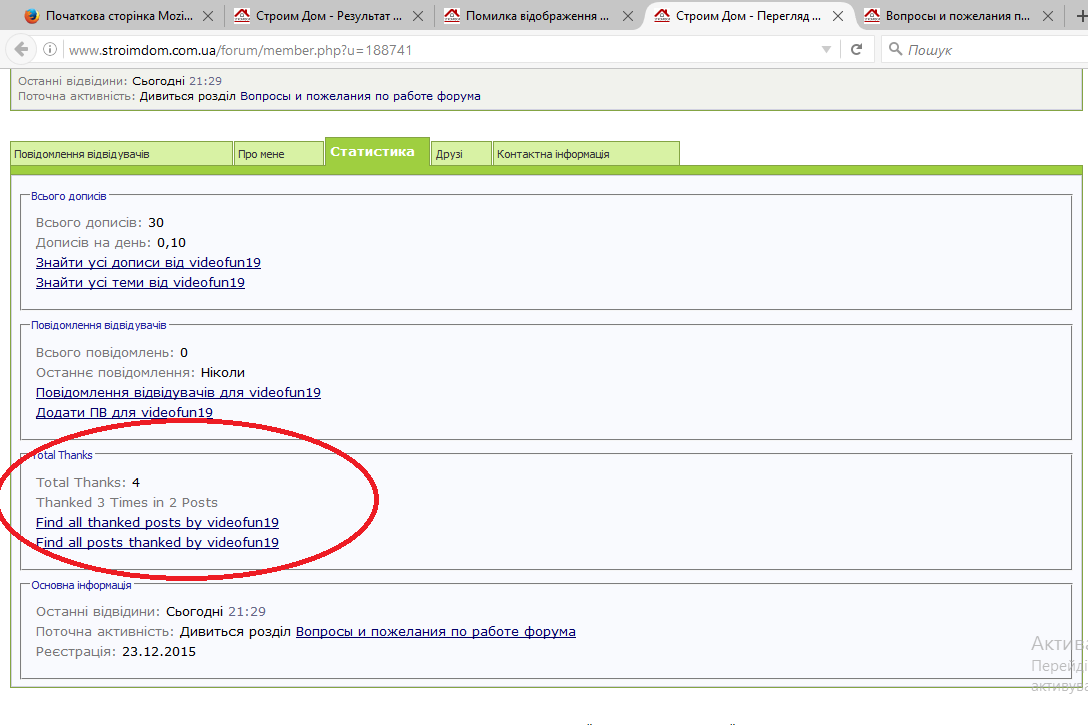
Task: Open 'Find all thanked posts by videofun19'
Action: 157,523
